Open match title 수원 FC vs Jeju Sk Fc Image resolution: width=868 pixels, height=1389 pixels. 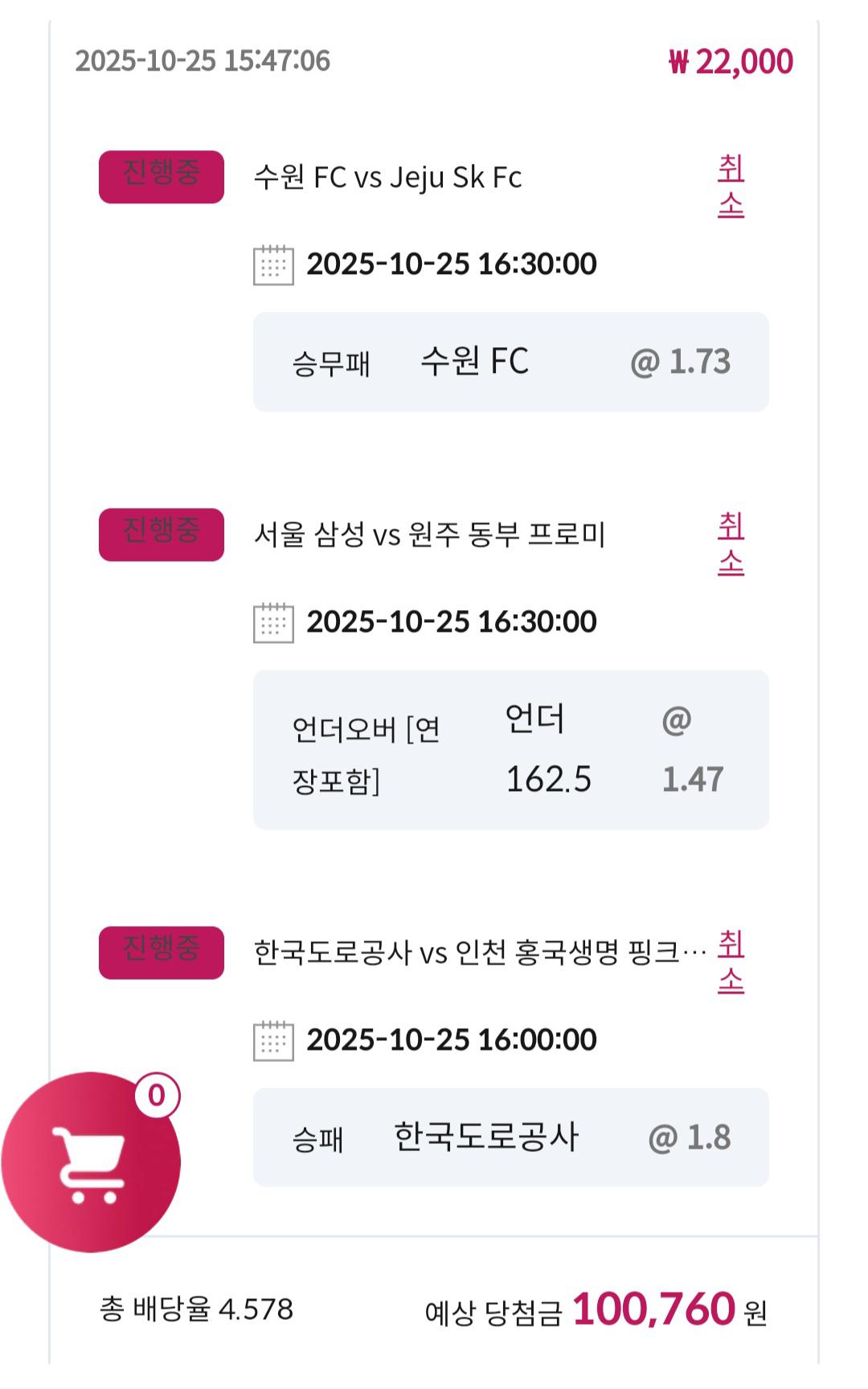(387, 178)
